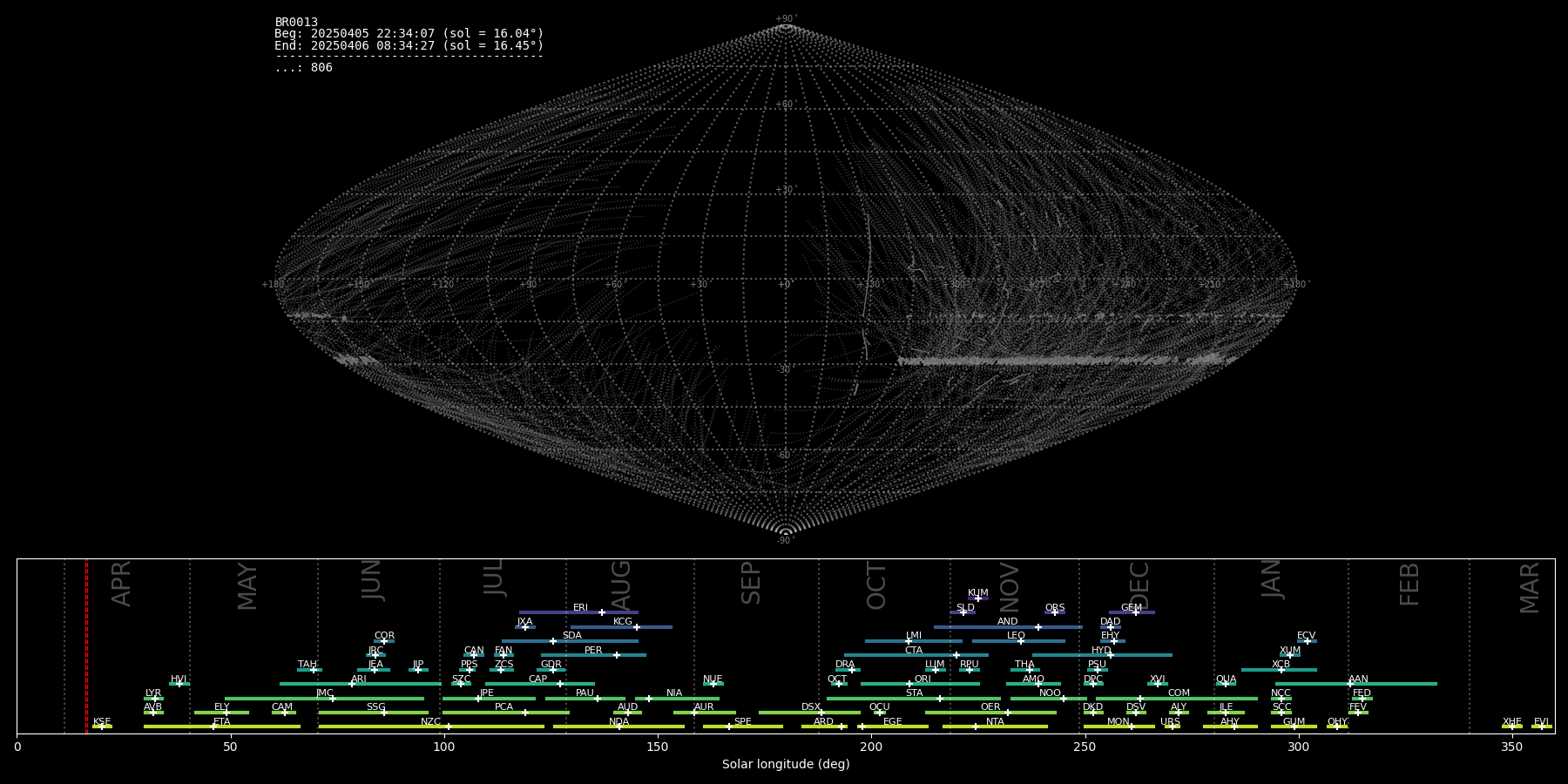
Task: Select the AVB shower label
Action: pyautogui.click(x=153, y=707)
